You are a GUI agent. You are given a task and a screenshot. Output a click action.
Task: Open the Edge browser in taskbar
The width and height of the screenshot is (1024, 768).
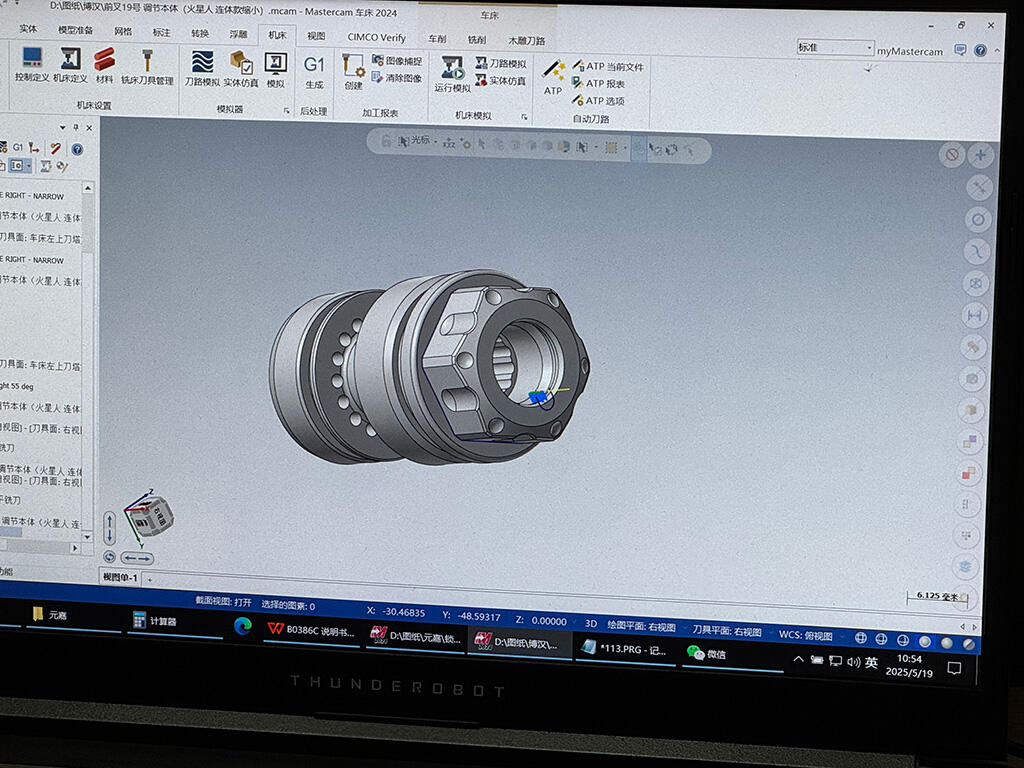tap(243, 626)
